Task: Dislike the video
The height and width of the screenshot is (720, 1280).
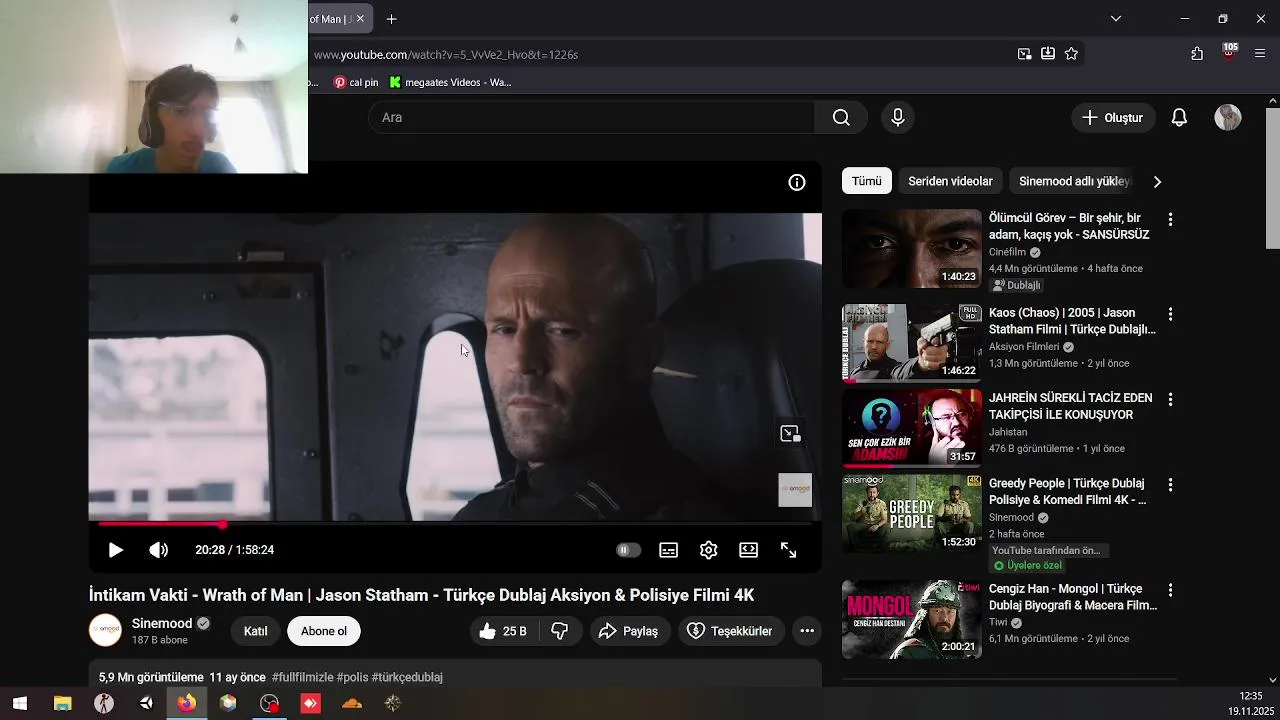Action: (x=560, y=631)
